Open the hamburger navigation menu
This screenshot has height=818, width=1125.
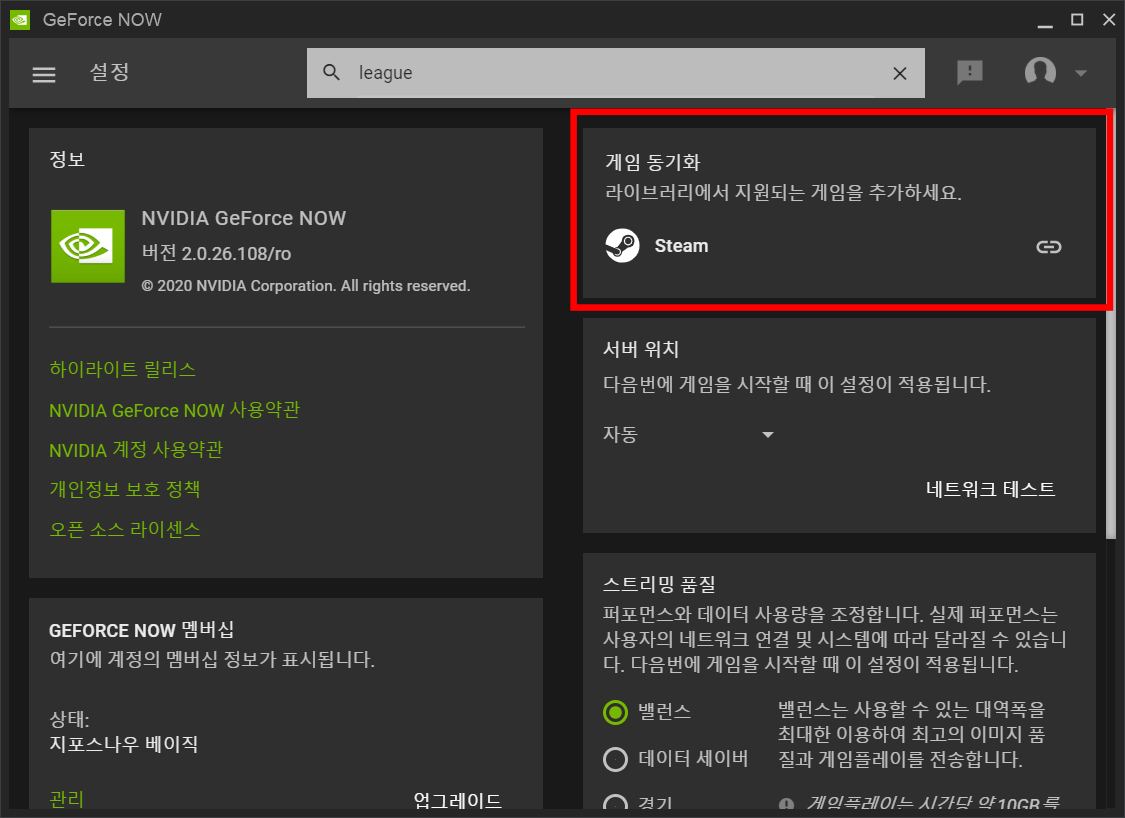pyautogui.click(x=44, y=74)
